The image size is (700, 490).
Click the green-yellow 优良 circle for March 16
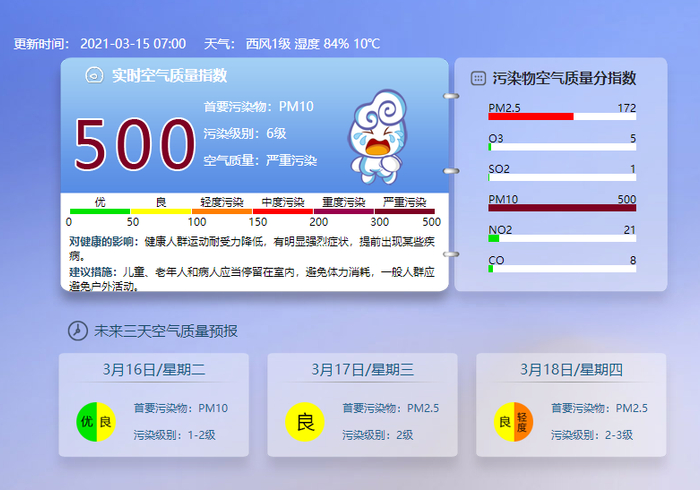click(96, 422)
